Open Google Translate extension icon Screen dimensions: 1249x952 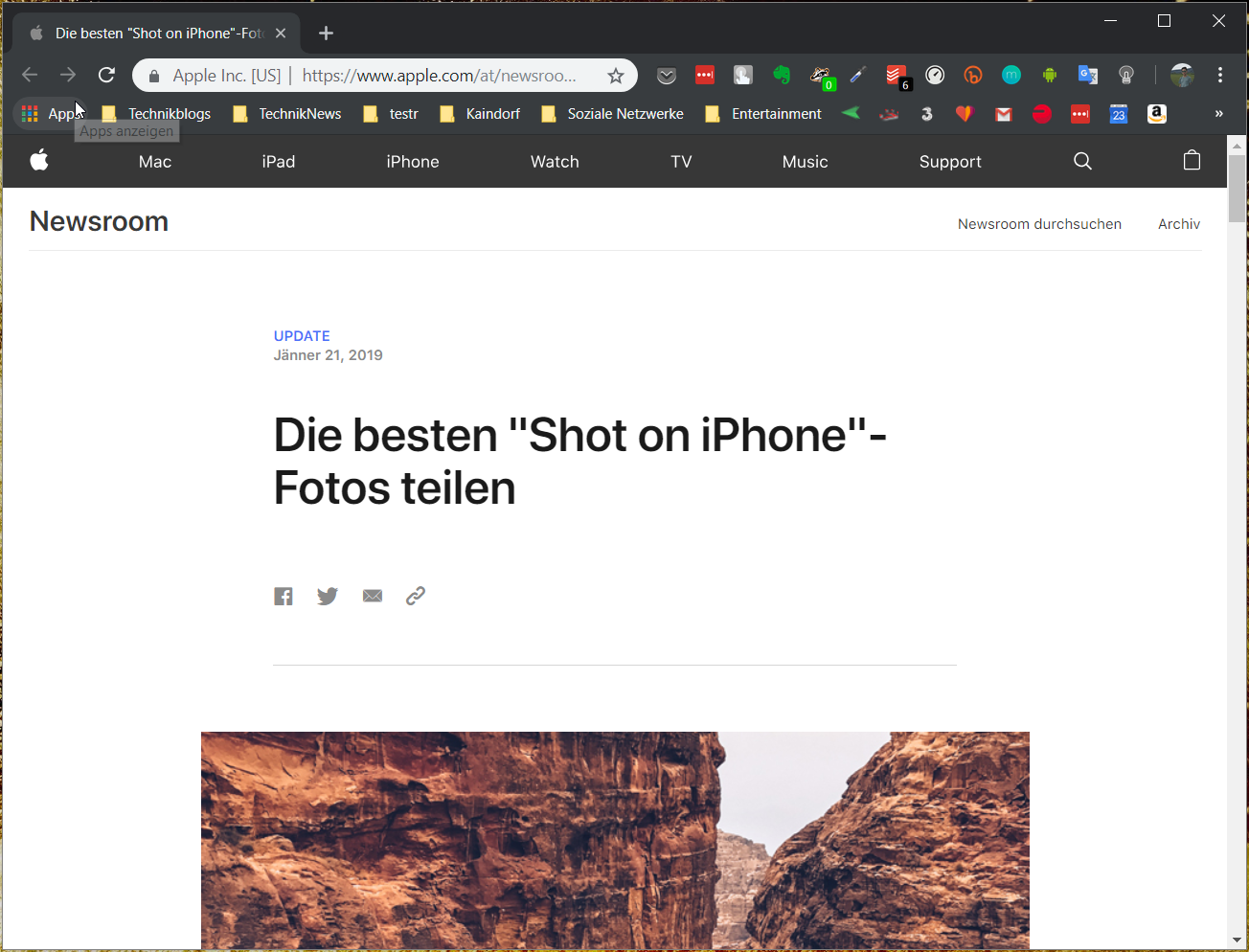(x=1088, y=76)
